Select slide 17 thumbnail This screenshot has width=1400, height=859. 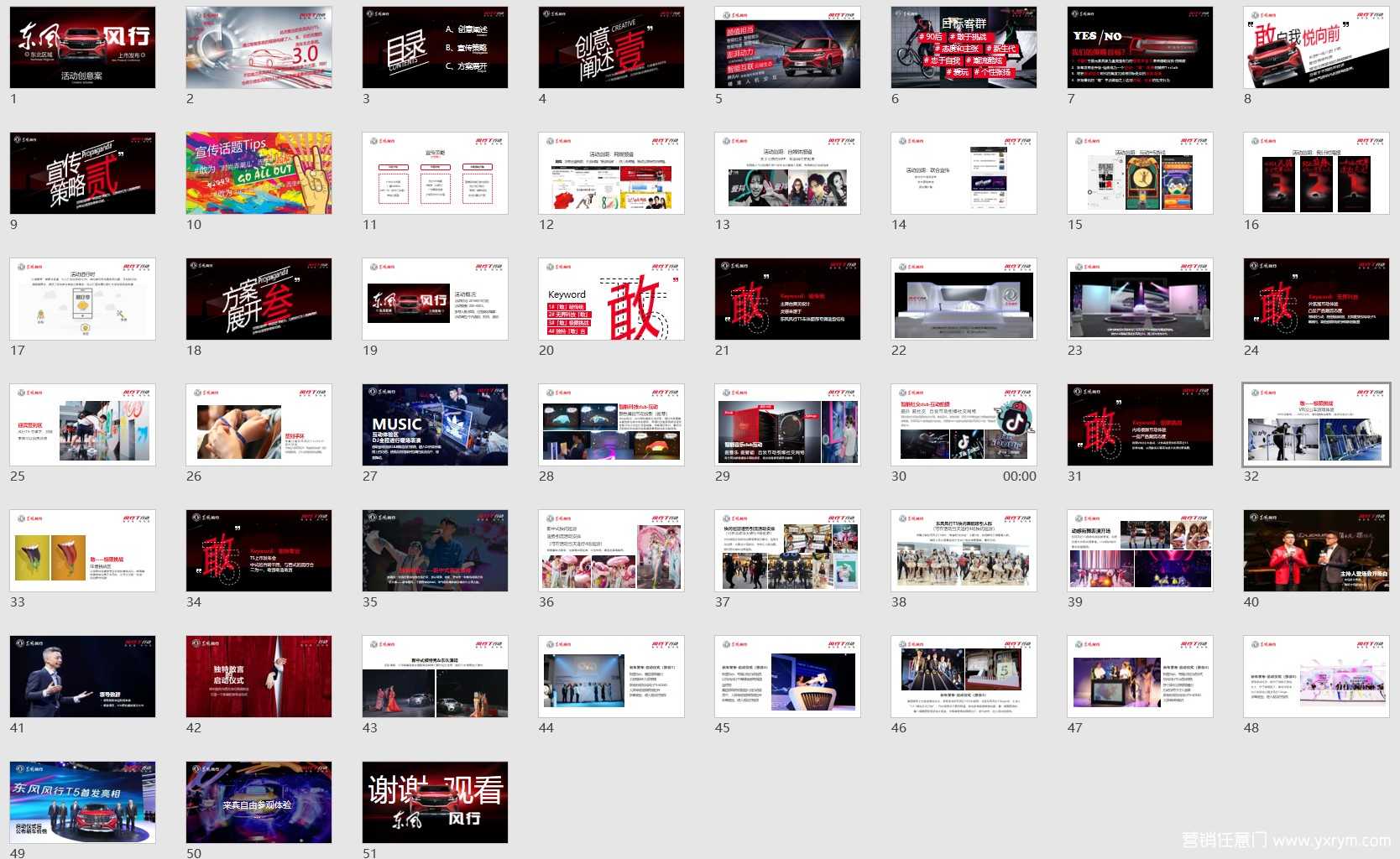[82, 299]
